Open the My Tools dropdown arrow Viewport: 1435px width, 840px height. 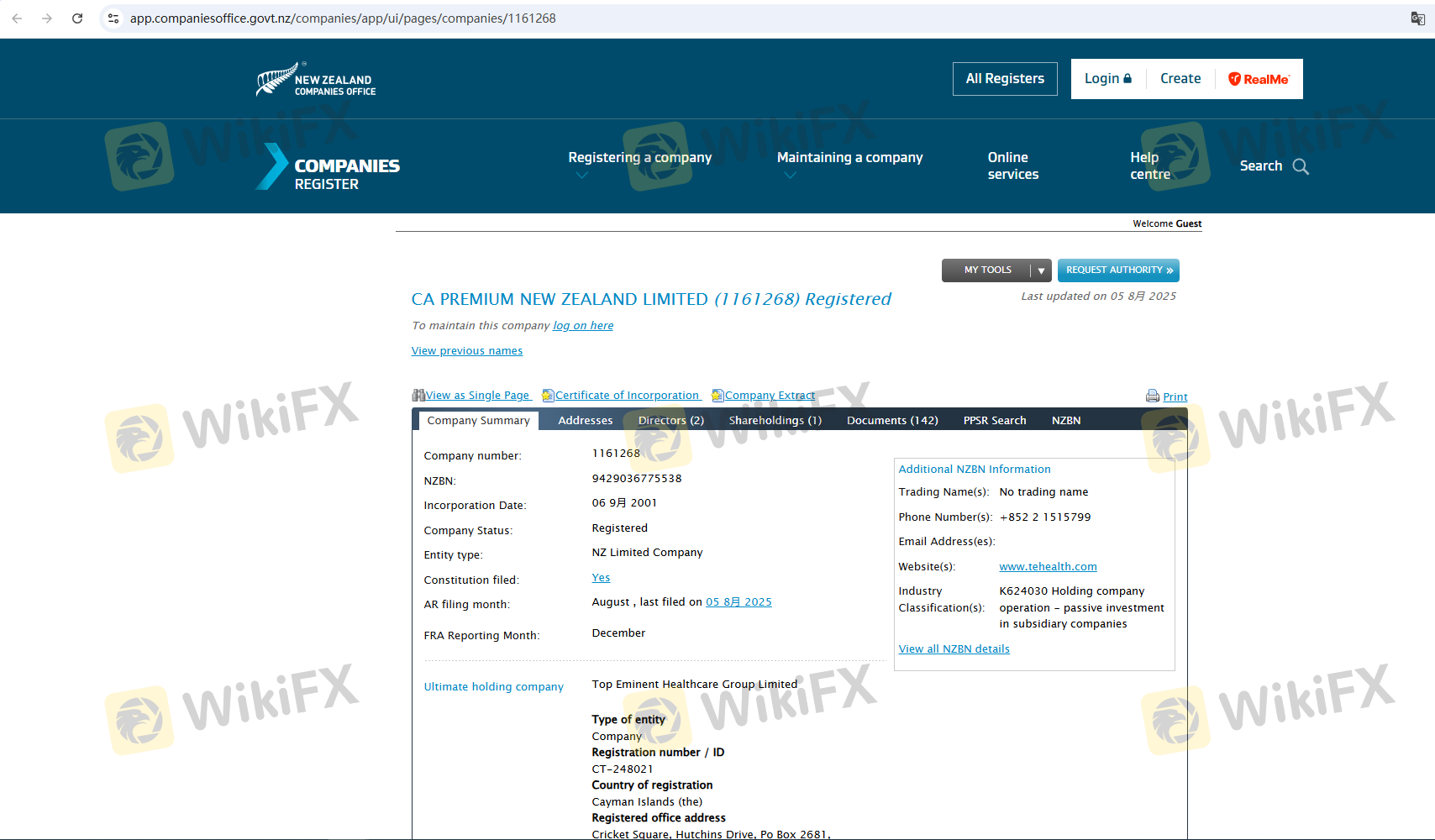(1041, 270)
